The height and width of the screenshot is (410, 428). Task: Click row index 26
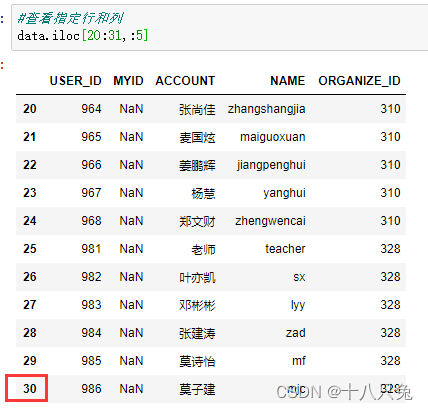(30, 277)
